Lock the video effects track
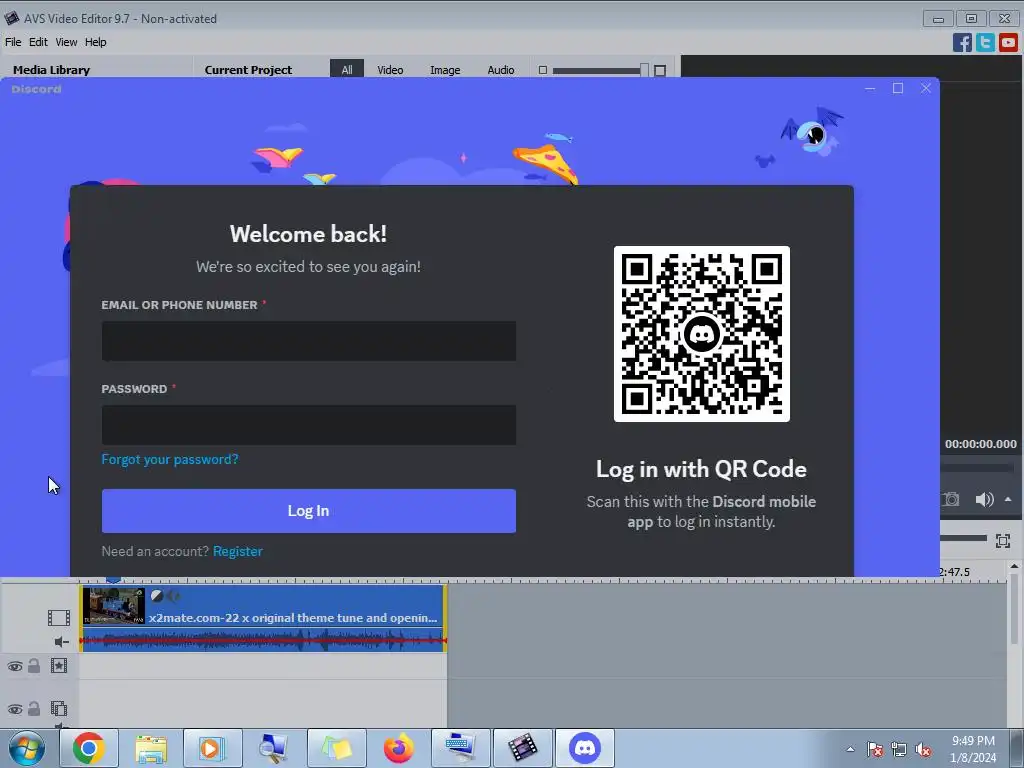Viewport: 1024px width, 768px height. coord(34,665)
